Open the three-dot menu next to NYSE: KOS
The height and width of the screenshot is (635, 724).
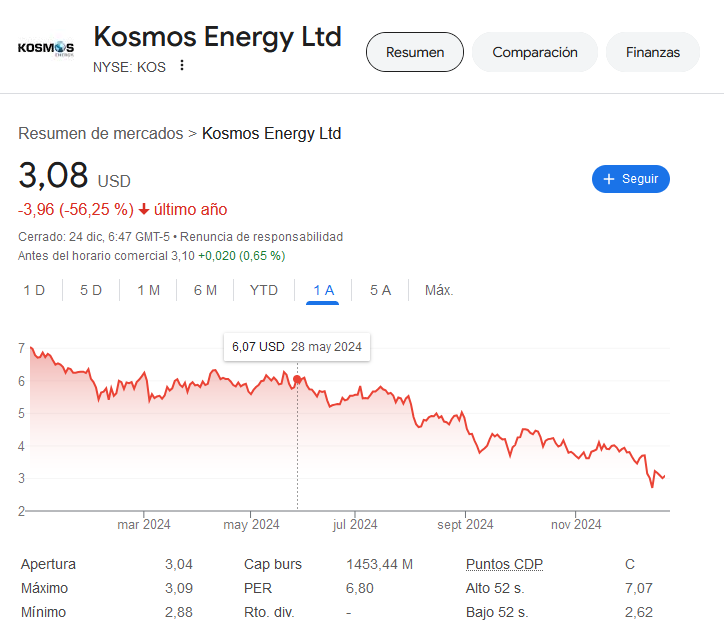click(x=182, y=66)
